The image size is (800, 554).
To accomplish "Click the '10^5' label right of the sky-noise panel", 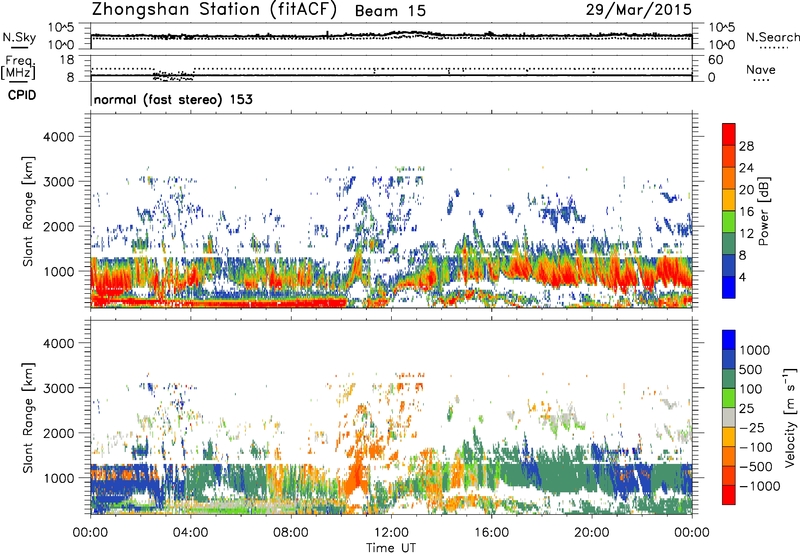I will pos(722,28).
